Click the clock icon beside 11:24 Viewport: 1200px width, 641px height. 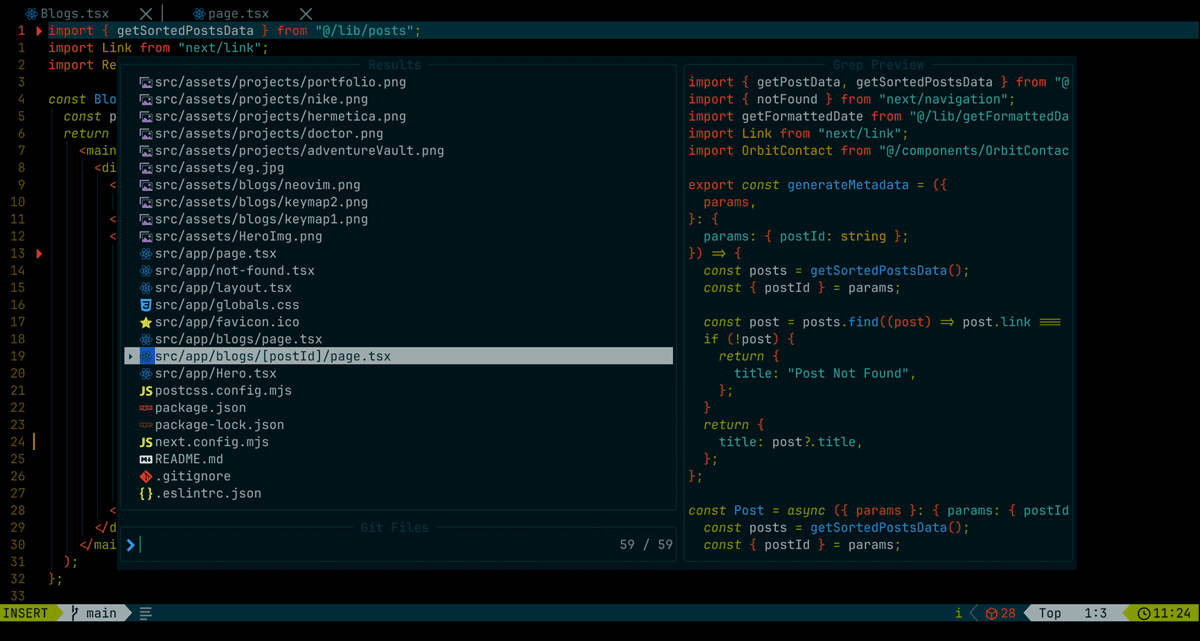click(x=1144, y=613)
